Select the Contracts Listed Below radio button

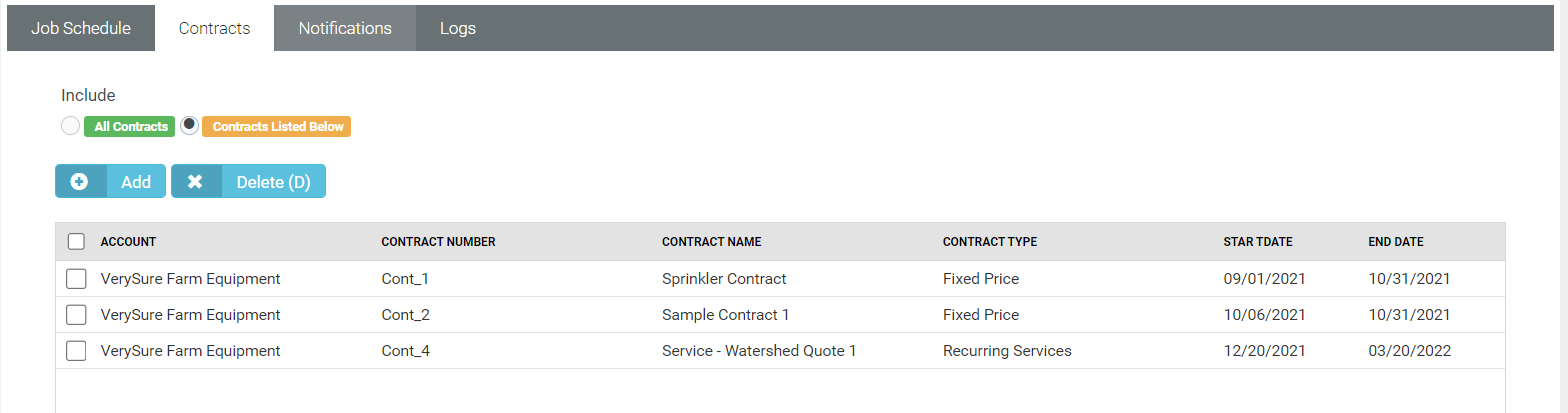[190, 126]
